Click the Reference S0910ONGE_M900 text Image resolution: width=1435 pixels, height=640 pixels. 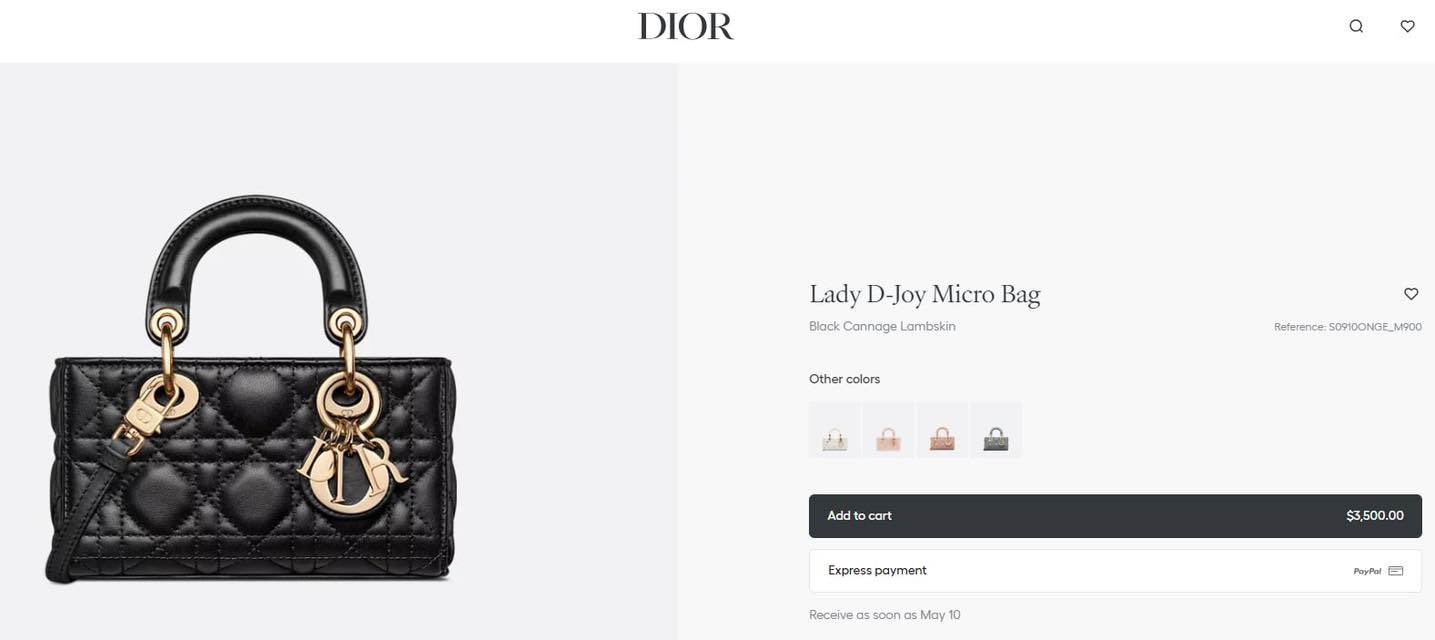point(1348,327)
